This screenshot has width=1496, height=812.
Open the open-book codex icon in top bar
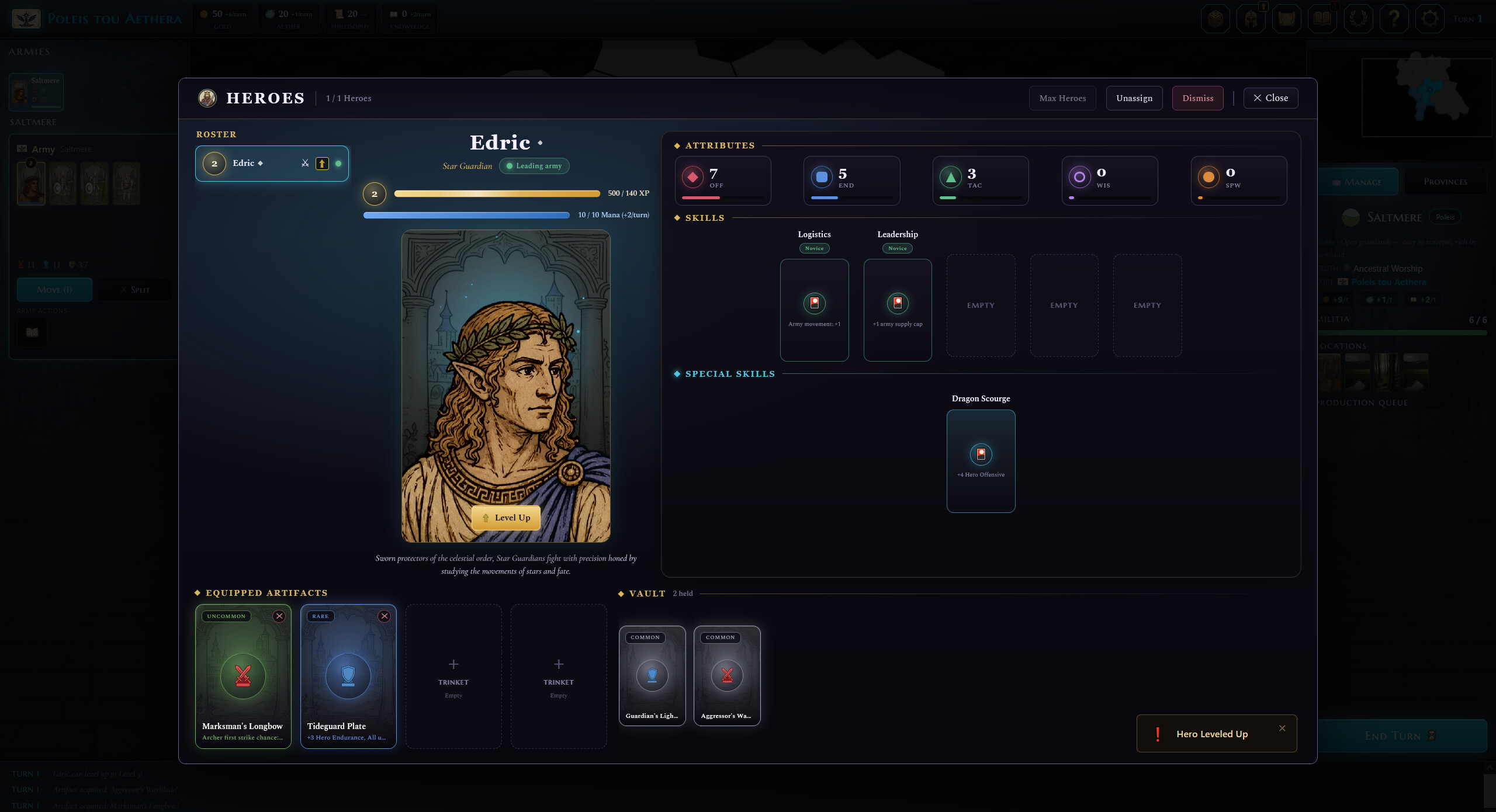pos(1322,19)
